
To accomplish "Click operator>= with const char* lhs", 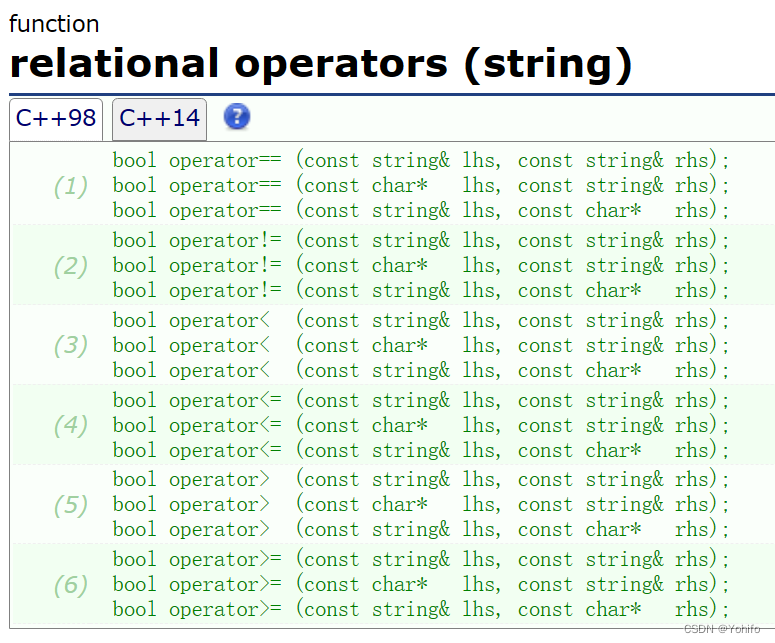I will 421,585.
